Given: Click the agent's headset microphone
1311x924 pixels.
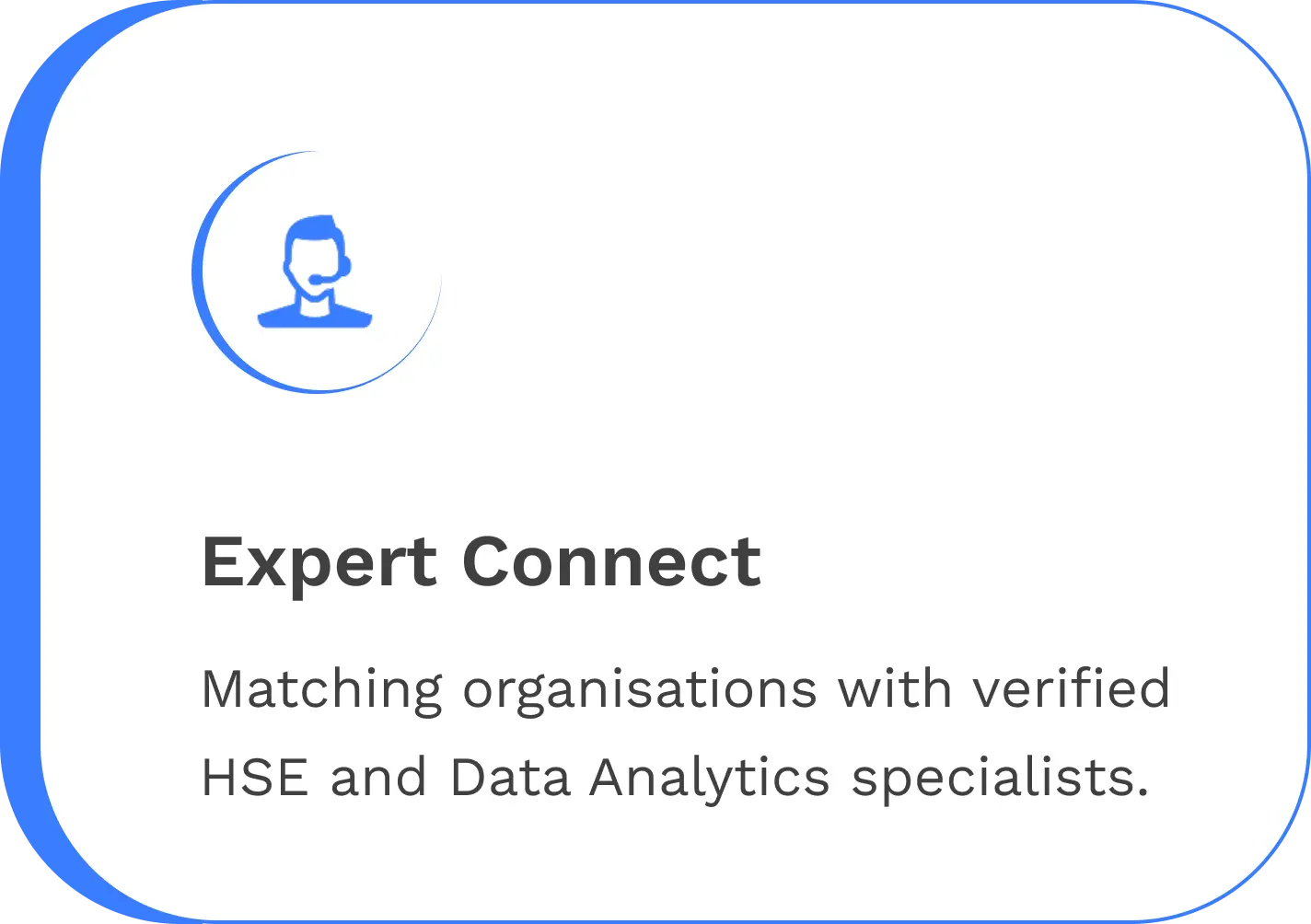Looking at the screenshot, I should point(317,279).
